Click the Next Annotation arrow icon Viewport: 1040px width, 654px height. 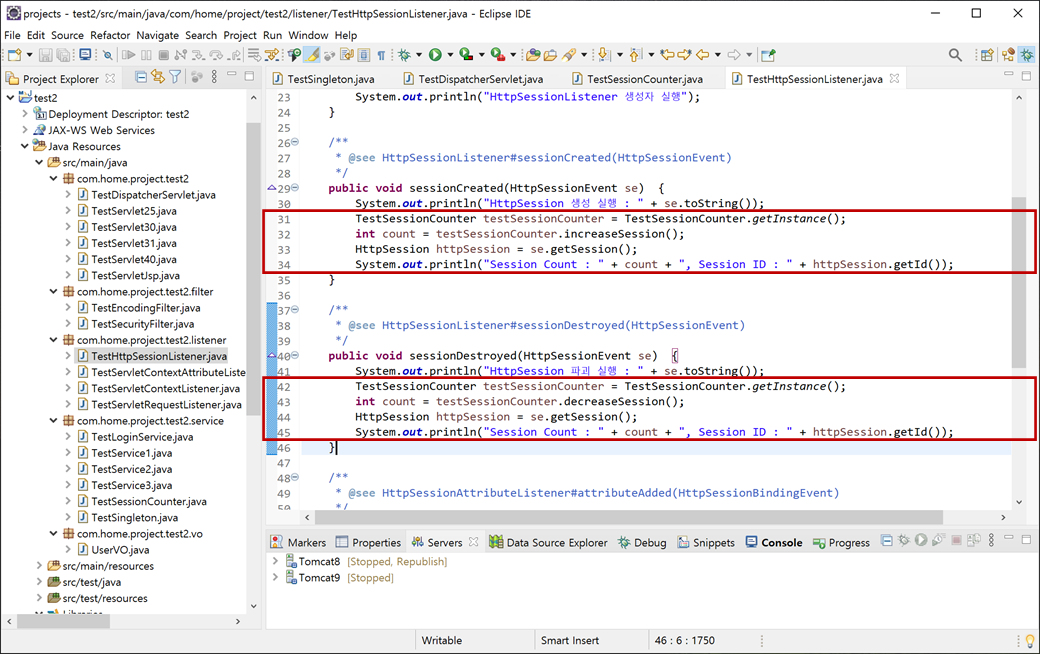[603, 55]
